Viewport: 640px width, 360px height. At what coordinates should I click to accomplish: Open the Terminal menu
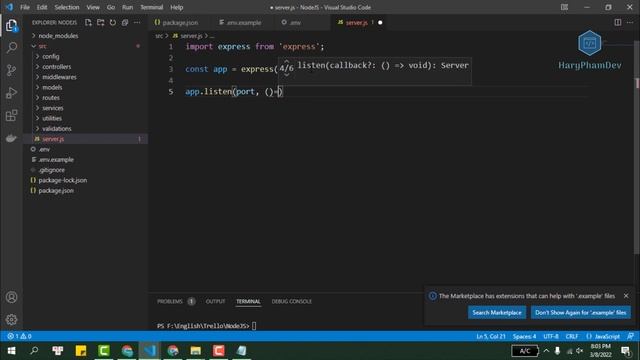[151, 7]
